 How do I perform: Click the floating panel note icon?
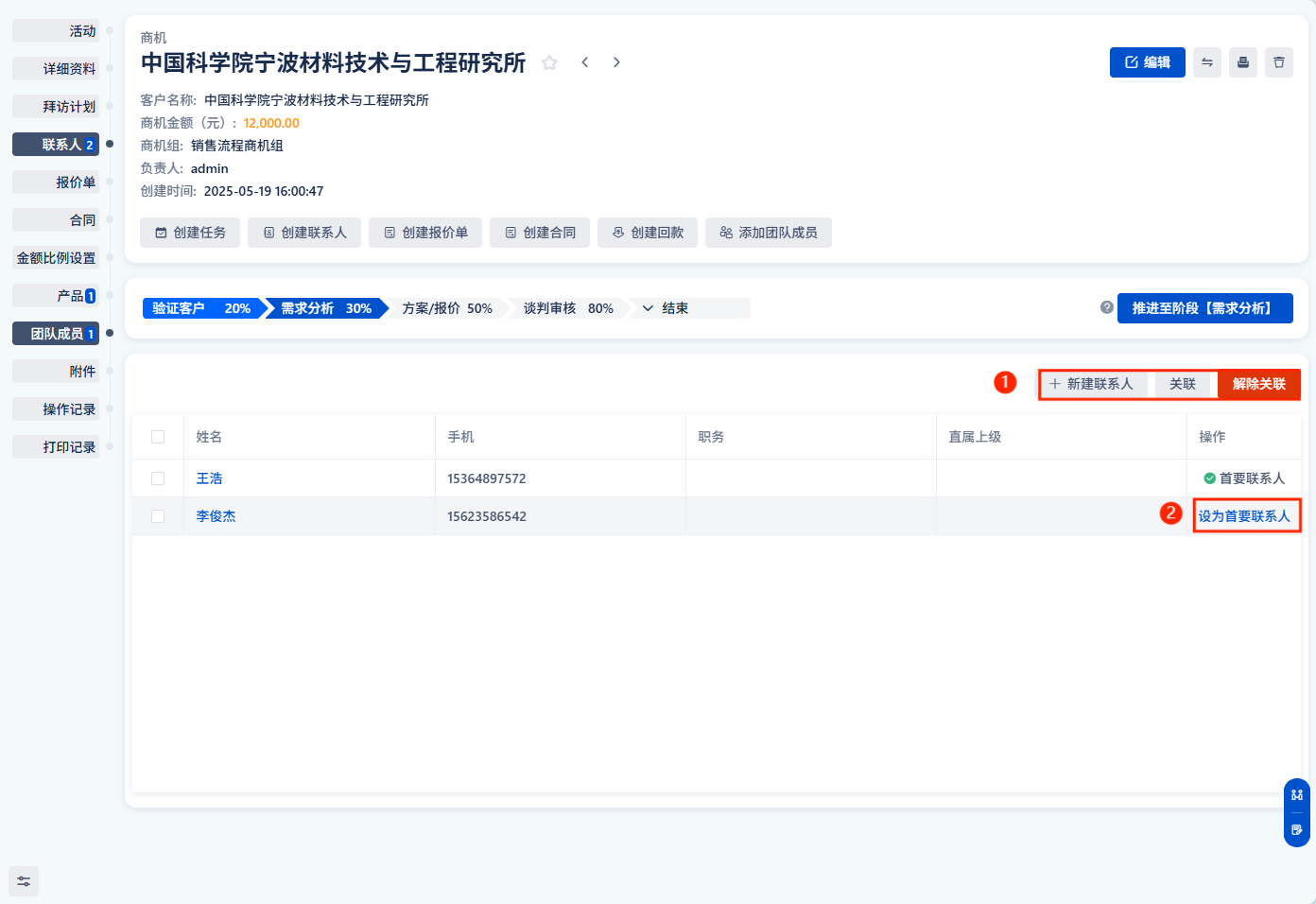pyautogui.click(x=1297, y=830)
